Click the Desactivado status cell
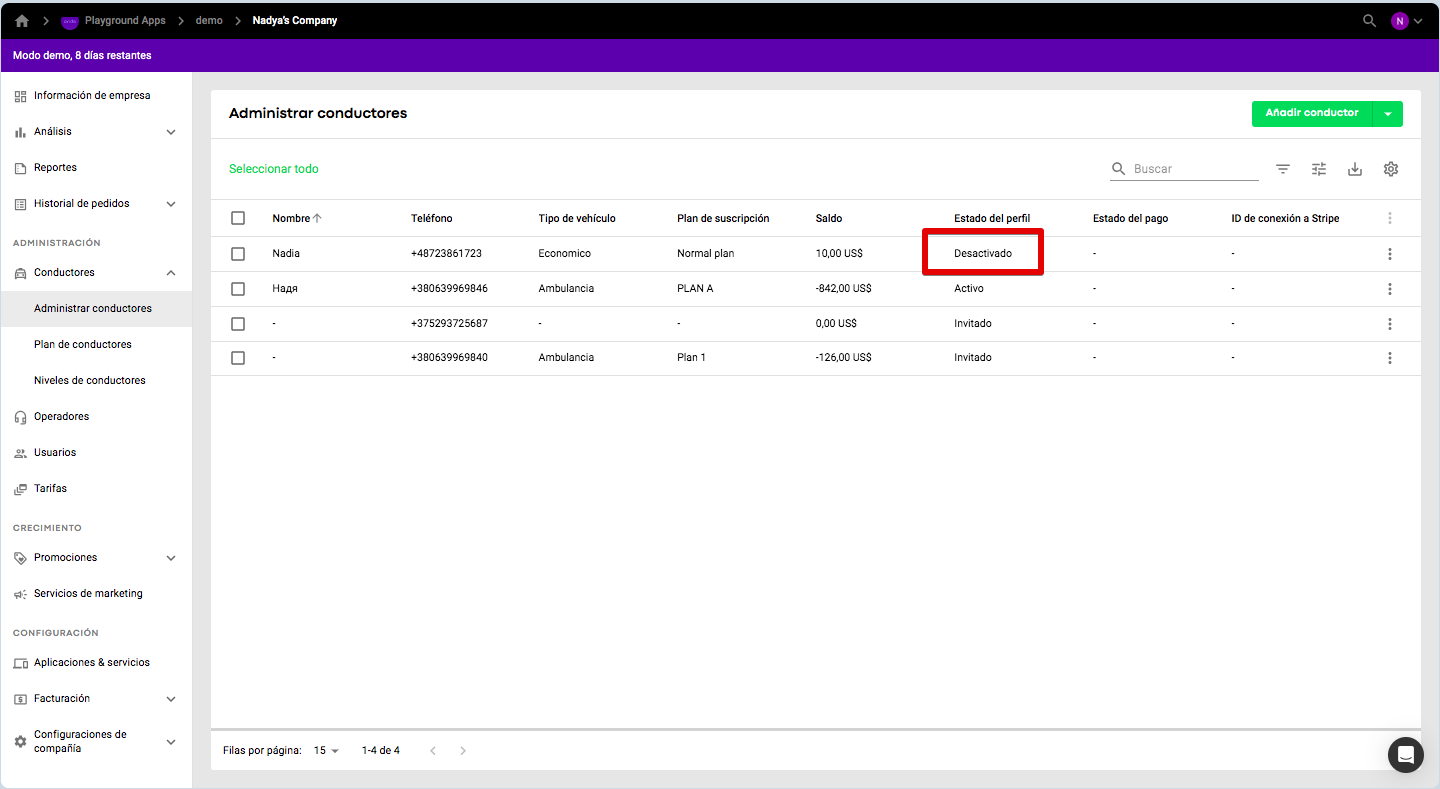This screenshot has height=789, width=1440. (983, 254)
